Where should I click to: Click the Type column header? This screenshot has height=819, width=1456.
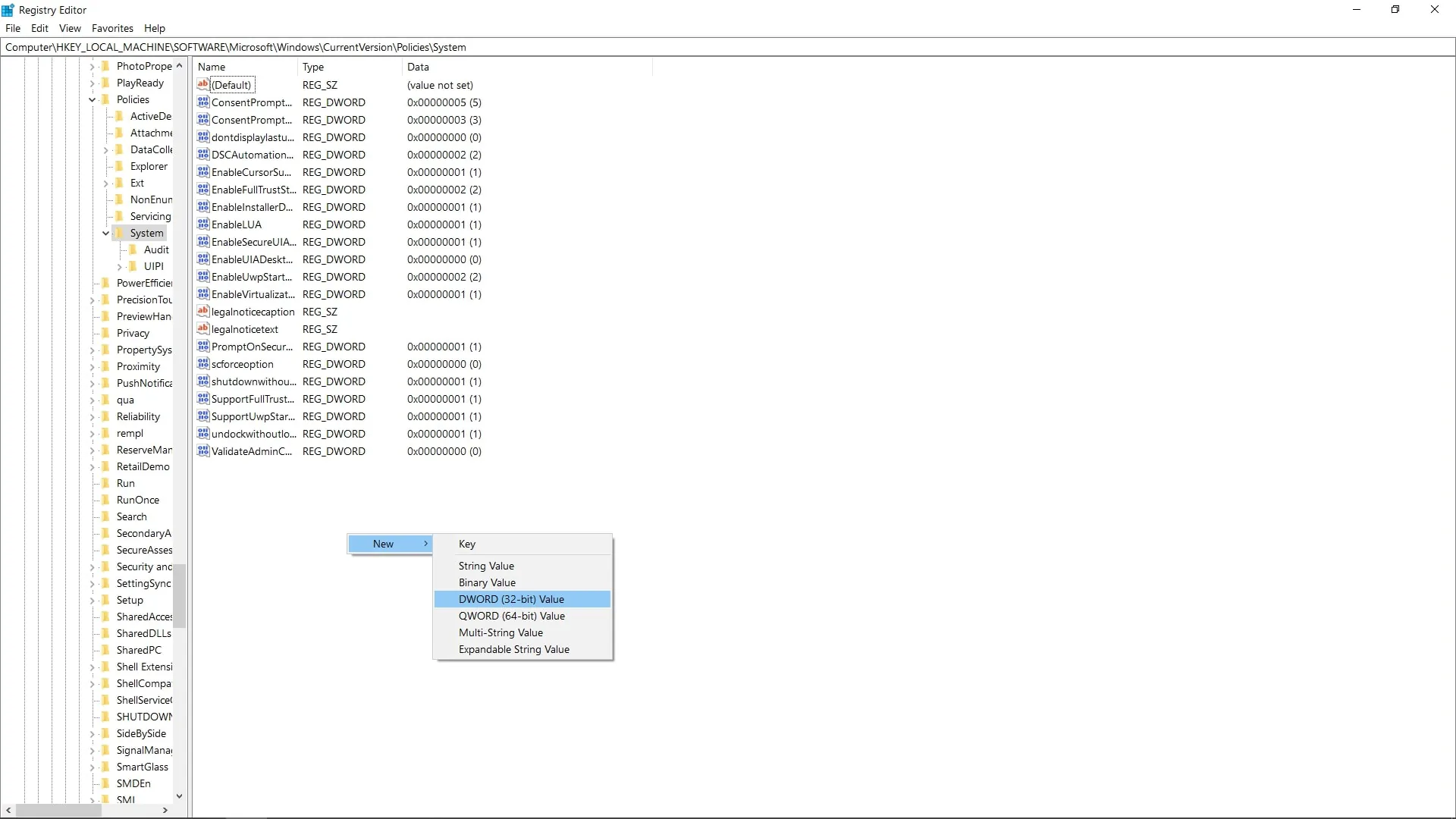(350, 67)
